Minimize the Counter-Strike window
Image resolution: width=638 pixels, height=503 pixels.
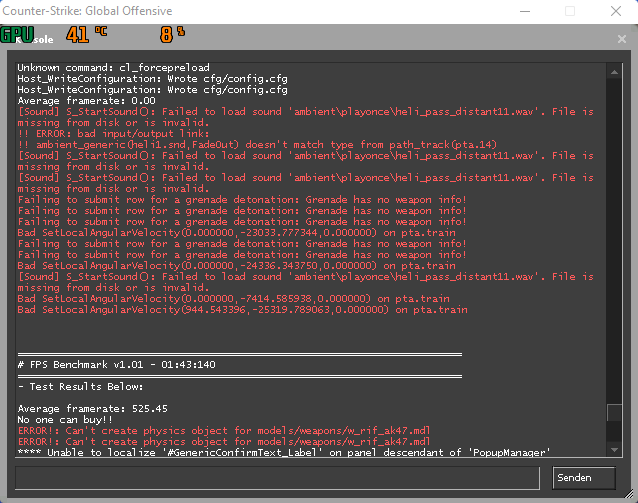pyautogui.click(x=525, y=11)
